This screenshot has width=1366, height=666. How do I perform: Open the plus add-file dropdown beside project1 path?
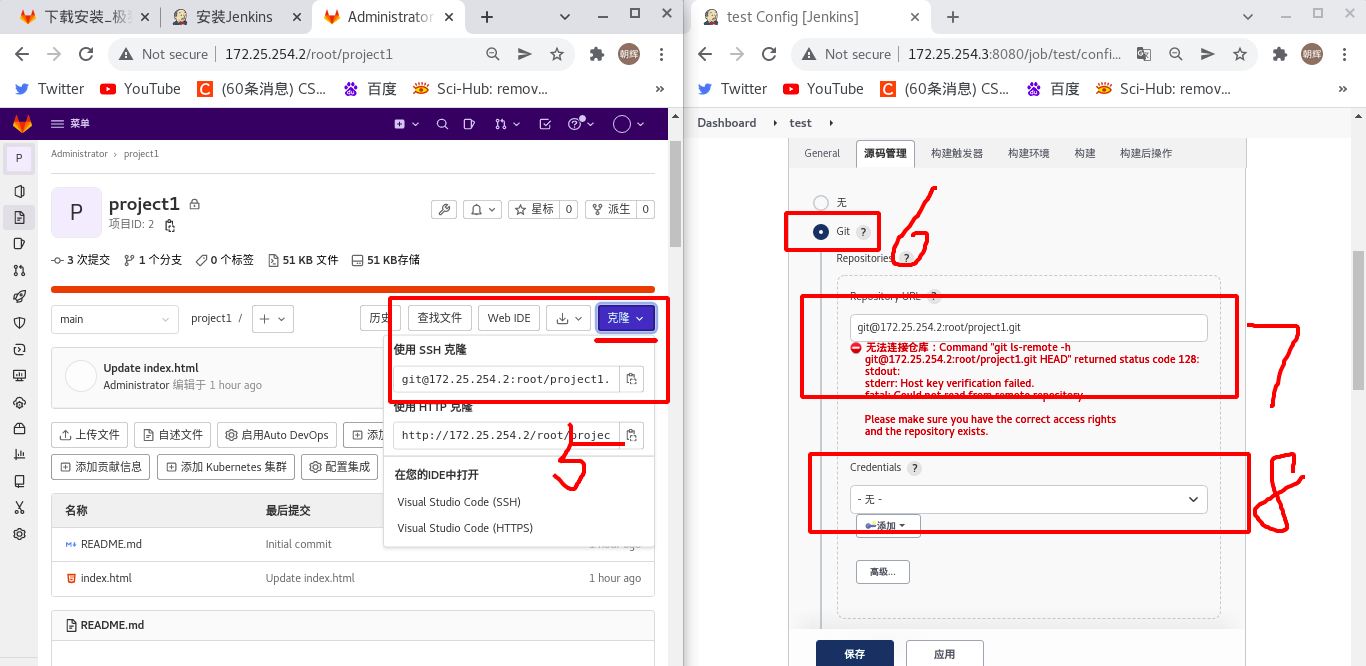pyautogui.click(x=272, y=319)
